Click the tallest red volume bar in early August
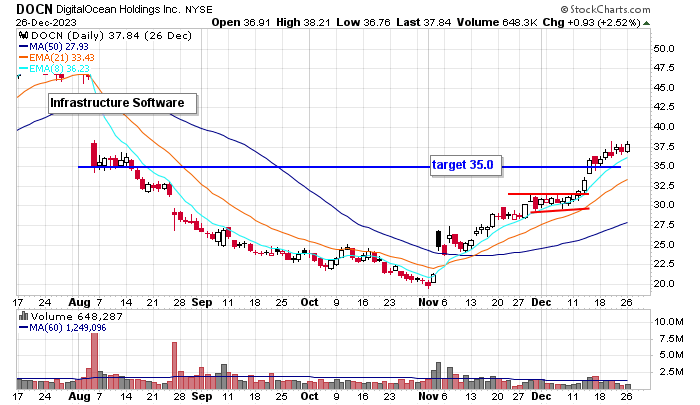The height and width of the screenshot is (405, 700). point(94,361)
